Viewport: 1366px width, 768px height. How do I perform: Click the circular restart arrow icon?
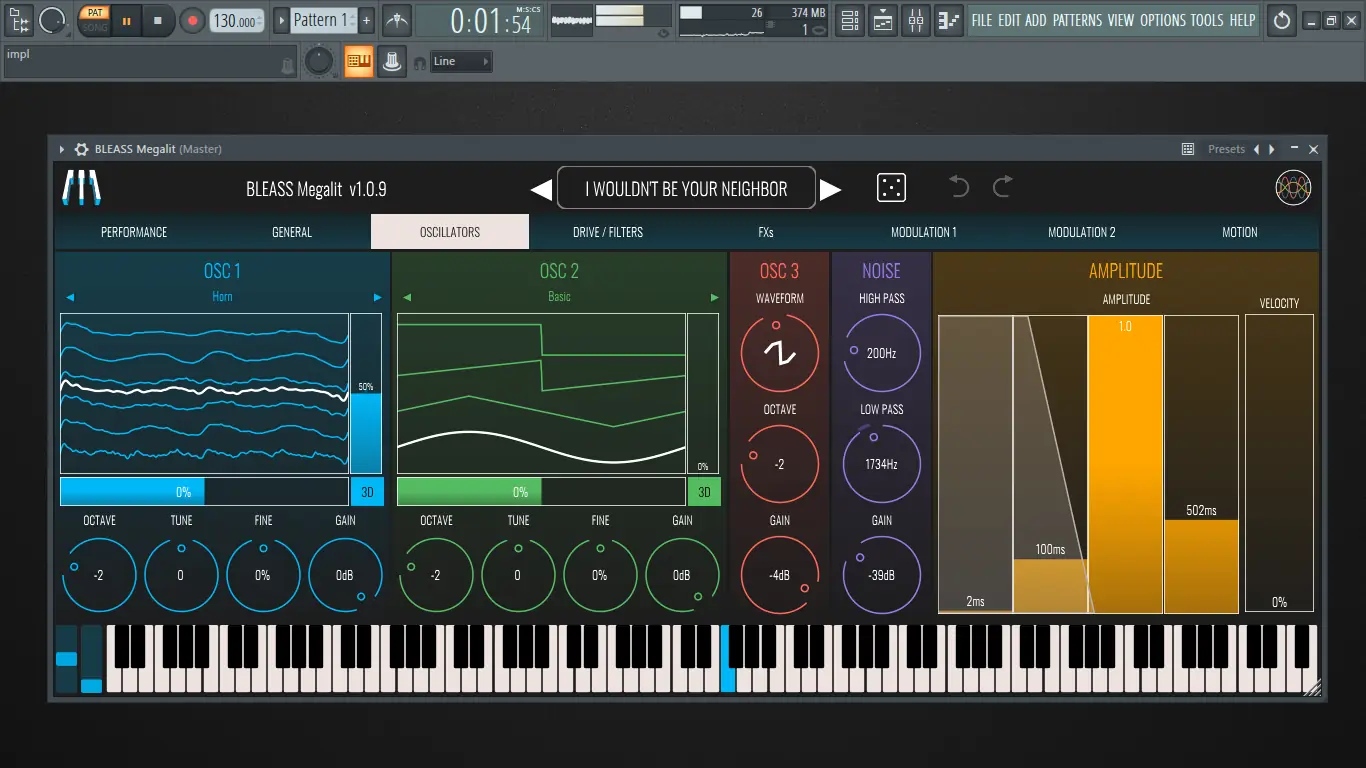click(x=1282, y=20)
